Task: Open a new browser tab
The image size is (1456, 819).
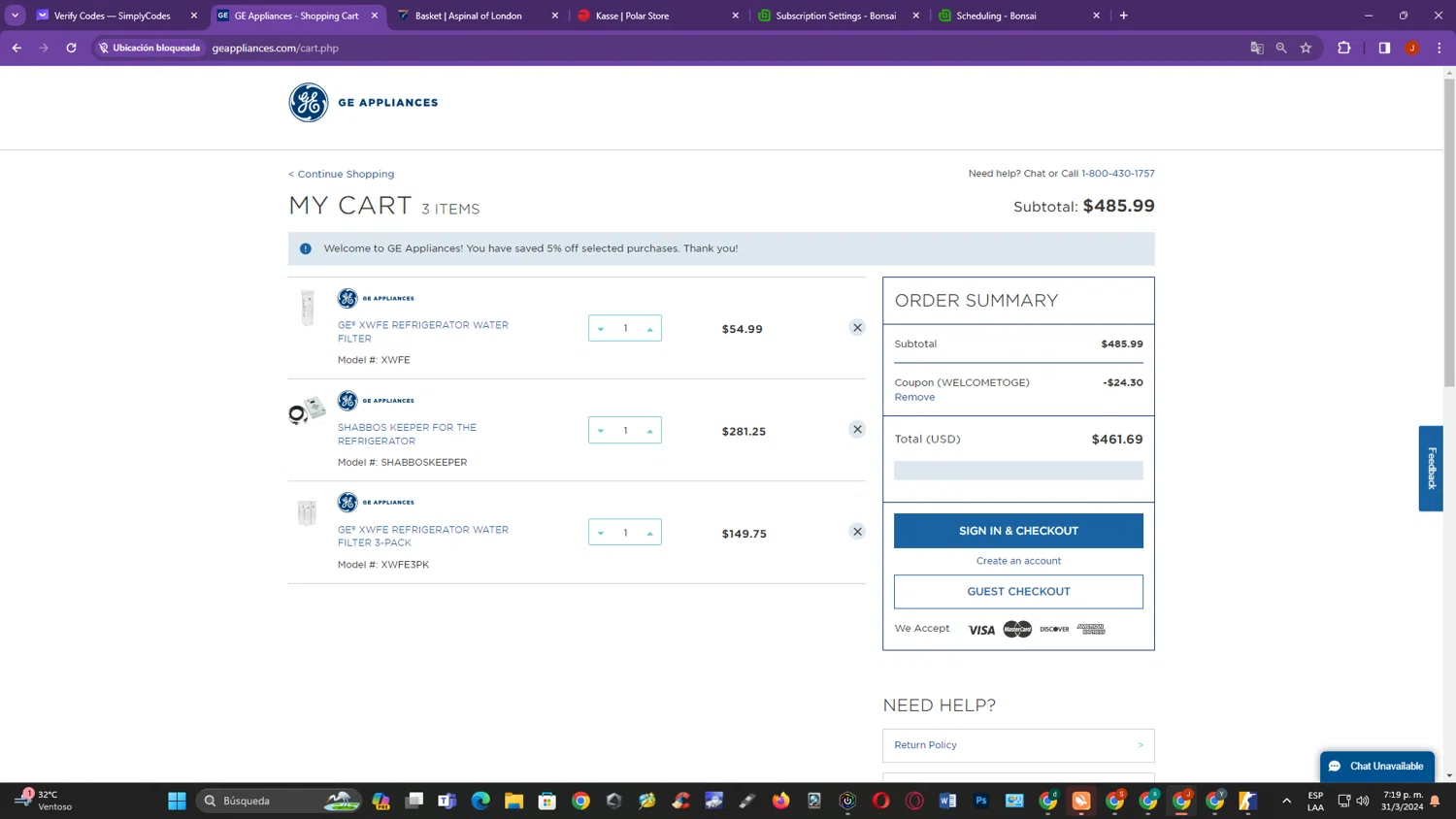Action: 1123,16
